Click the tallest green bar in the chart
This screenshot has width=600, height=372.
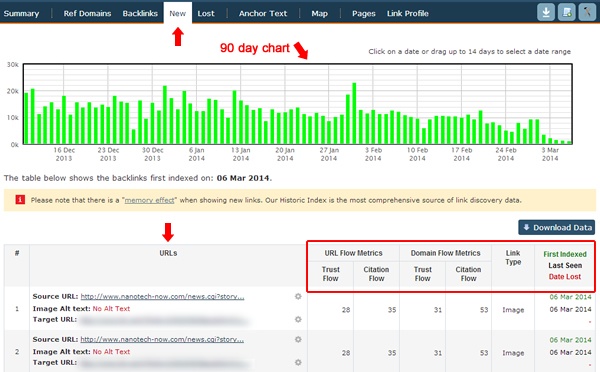(354, 113)
